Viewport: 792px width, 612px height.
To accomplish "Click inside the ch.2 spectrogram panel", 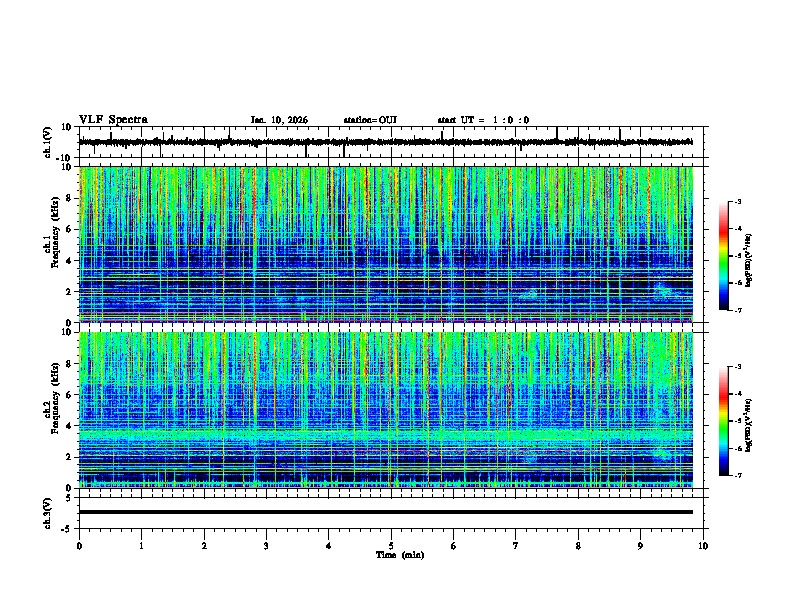I will pyautogui.click(x=386, y=410).
